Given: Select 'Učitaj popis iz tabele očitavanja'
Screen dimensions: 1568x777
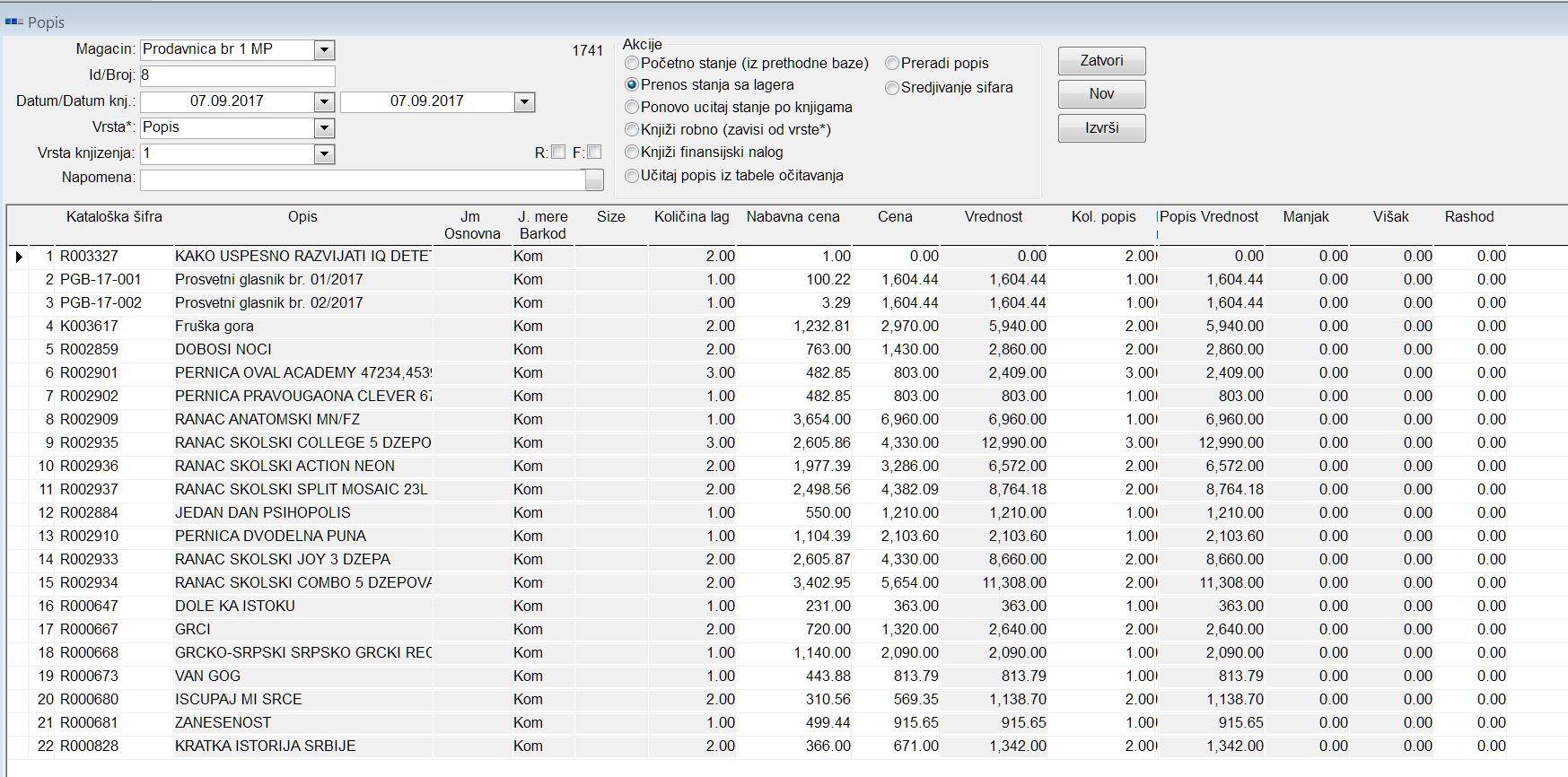Looking at the screenshot, I should tap(633, 176).
